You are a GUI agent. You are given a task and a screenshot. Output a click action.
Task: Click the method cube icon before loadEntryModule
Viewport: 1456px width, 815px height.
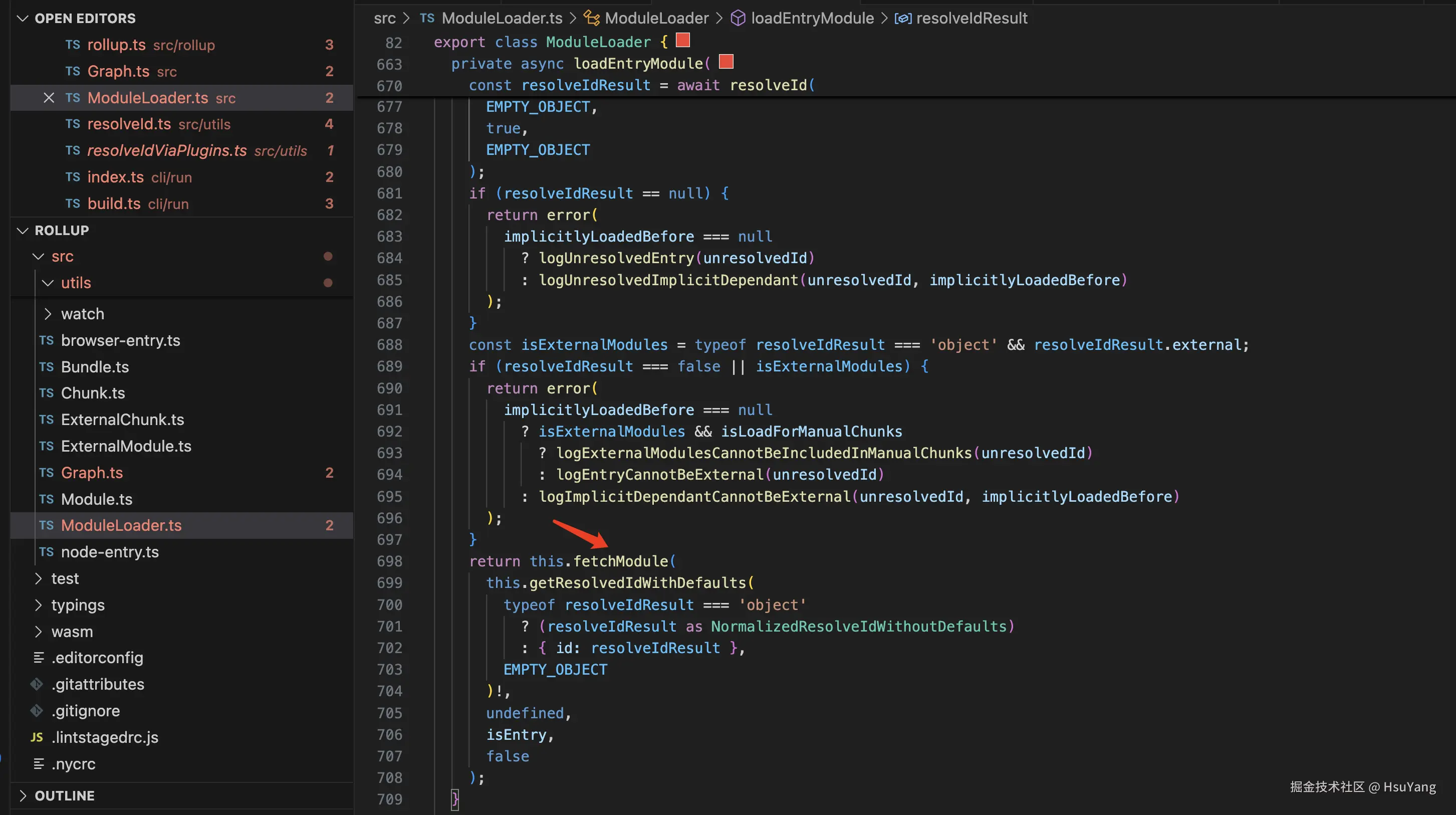pyautogui.click(x=738, y=18)
